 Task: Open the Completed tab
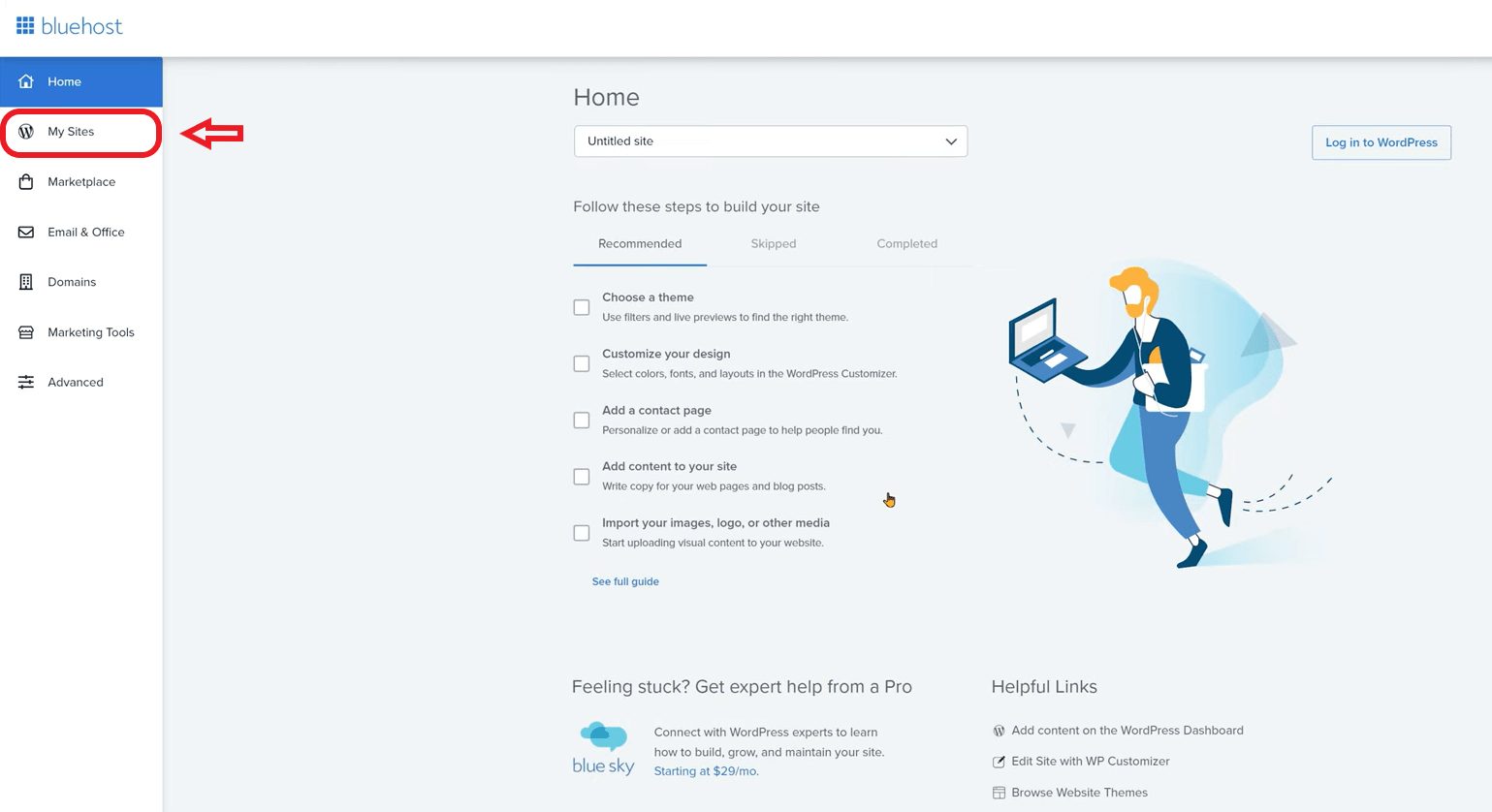point(907,244)
